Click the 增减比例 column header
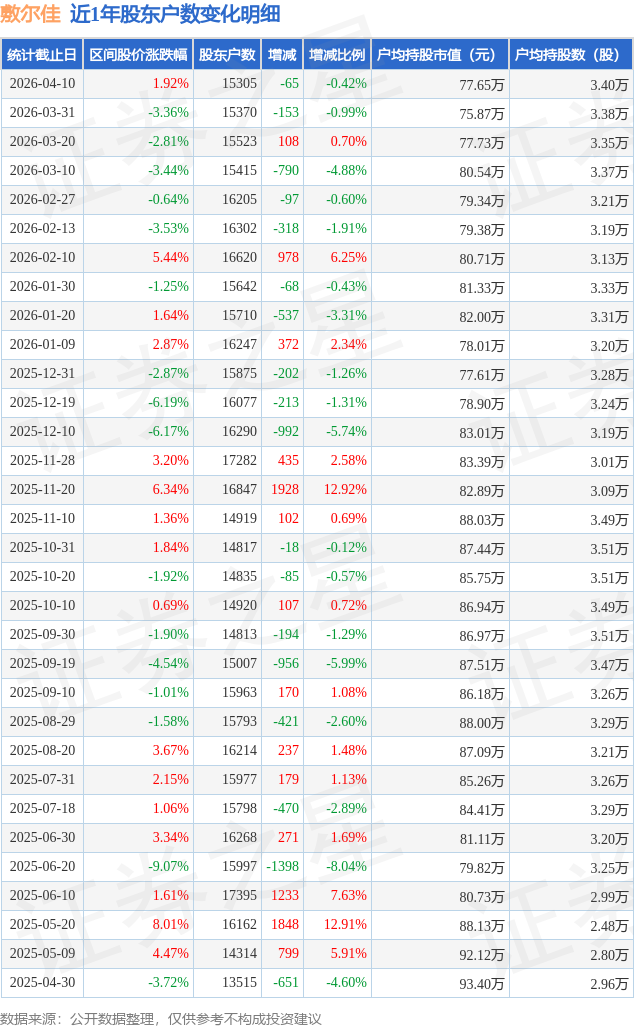Viewport: 634px width, 1028px height. (336, 55)
